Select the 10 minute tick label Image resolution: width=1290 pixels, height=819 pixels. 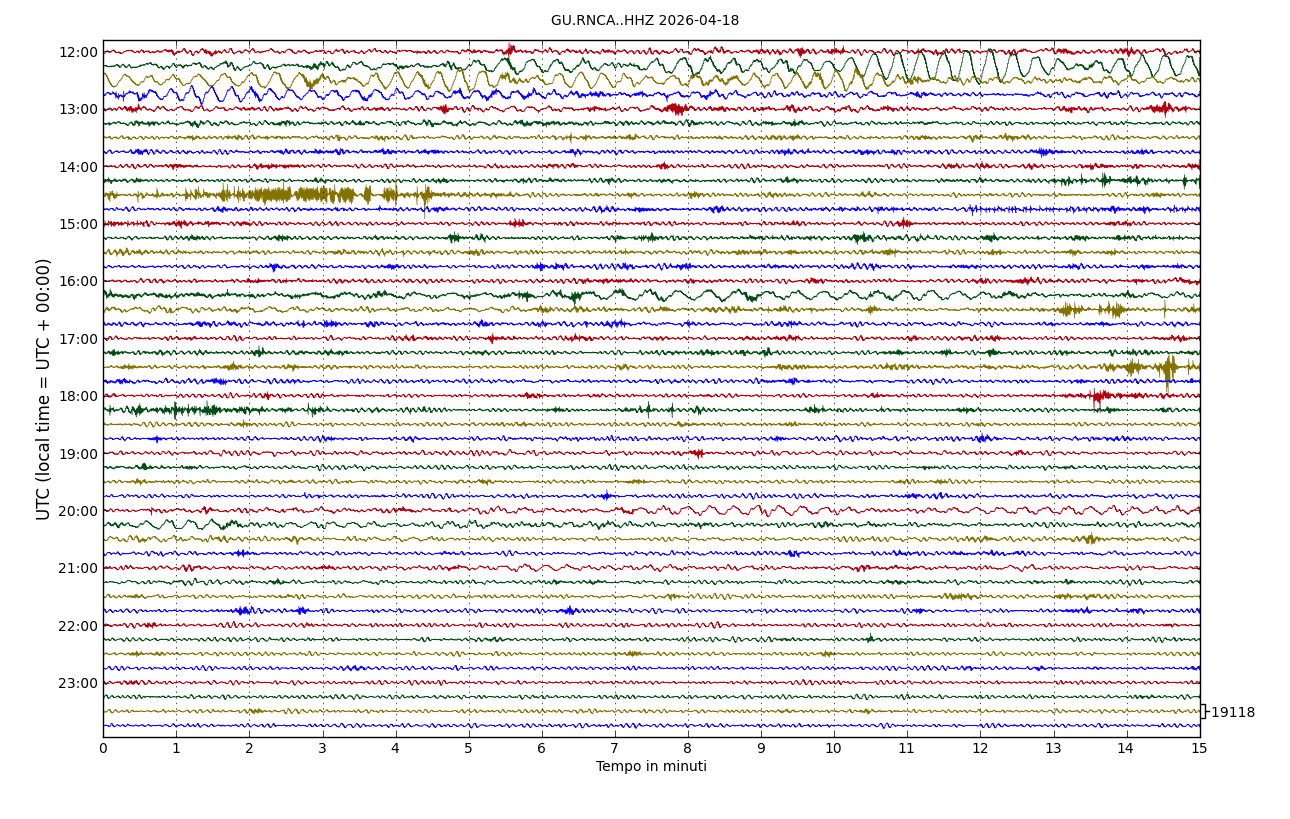834,748
